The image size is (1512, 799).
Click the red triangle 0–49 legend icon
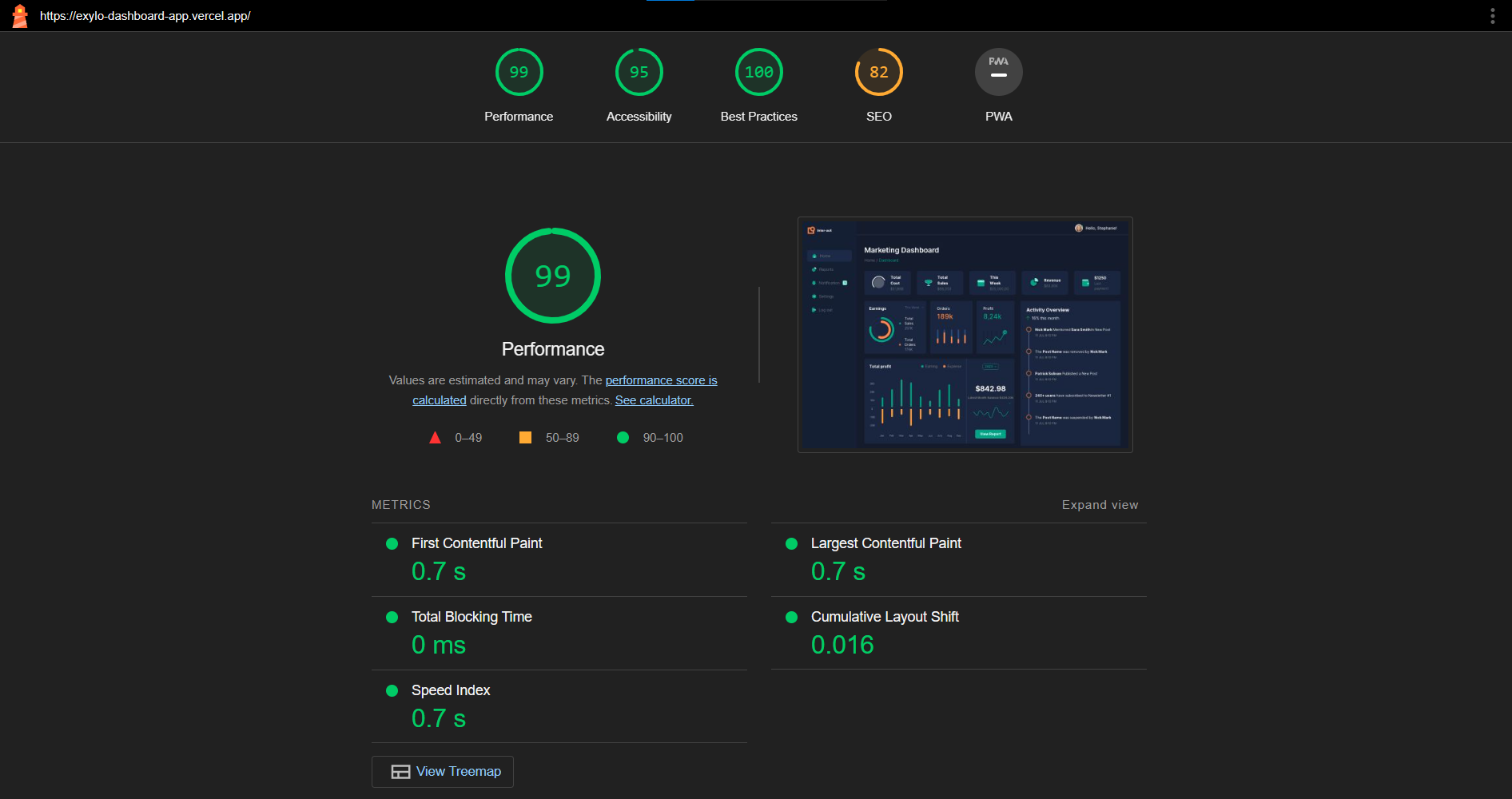click(435, 437)
